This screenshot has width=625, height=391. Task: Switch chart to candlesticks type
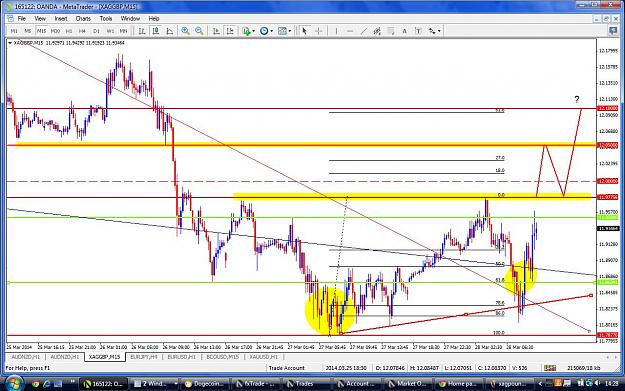pyautogui.click(x=156, y=31)
